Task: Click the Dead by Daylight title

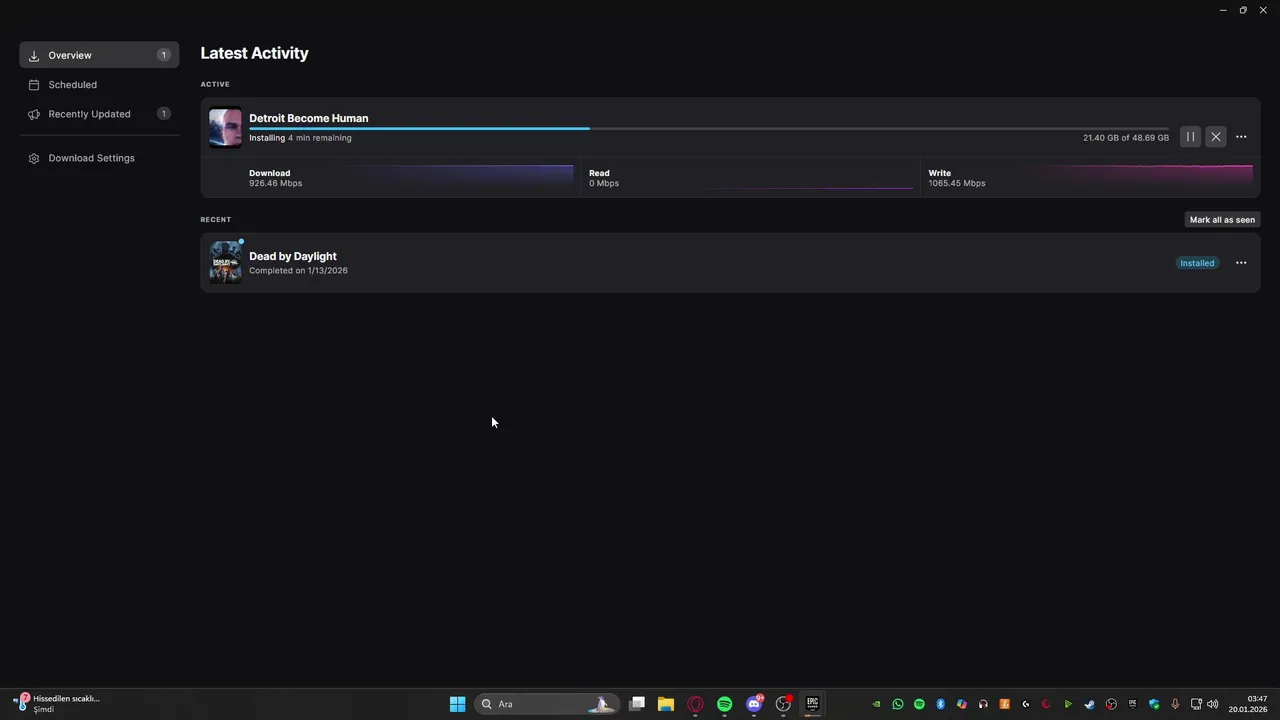Action: point(292,256)
